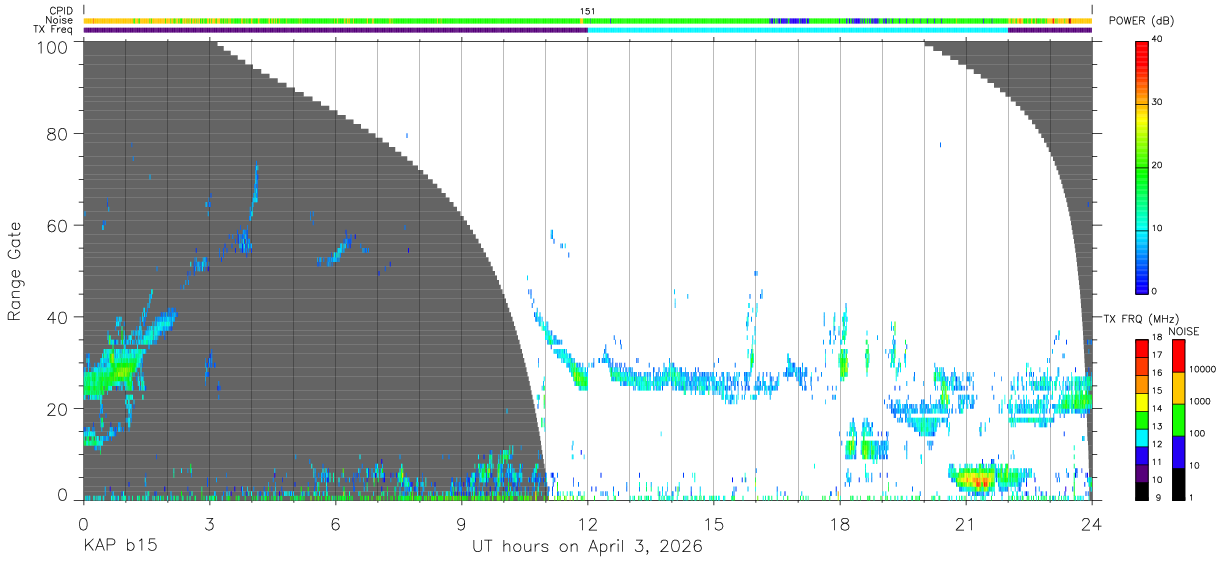Click the KAP b15 radar beam label
This screenshot has width=1228, height=567.
tap(119, 547)
